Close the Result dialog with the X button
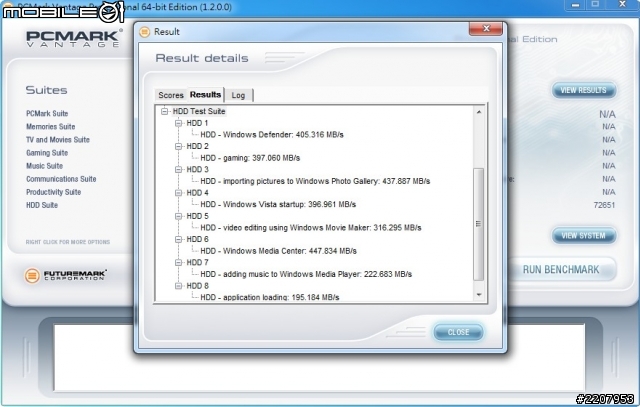The image size is (640, 407). 486,28
